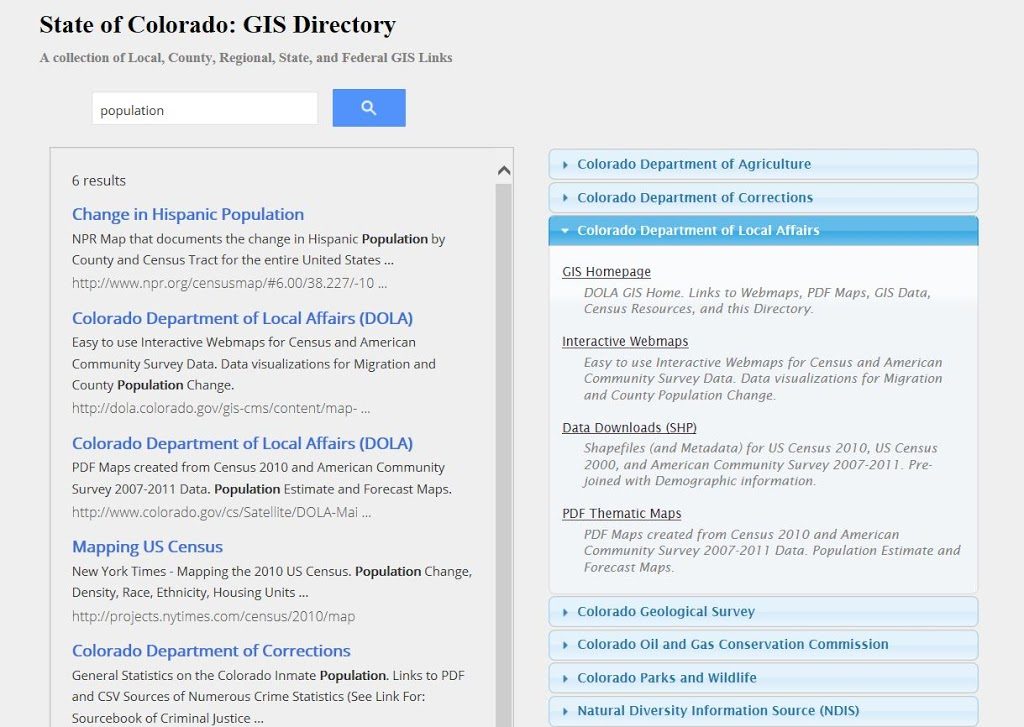1024x727 pixels.
Task: Open the Data Downloads (SHP) link
Action: (629, 428)
